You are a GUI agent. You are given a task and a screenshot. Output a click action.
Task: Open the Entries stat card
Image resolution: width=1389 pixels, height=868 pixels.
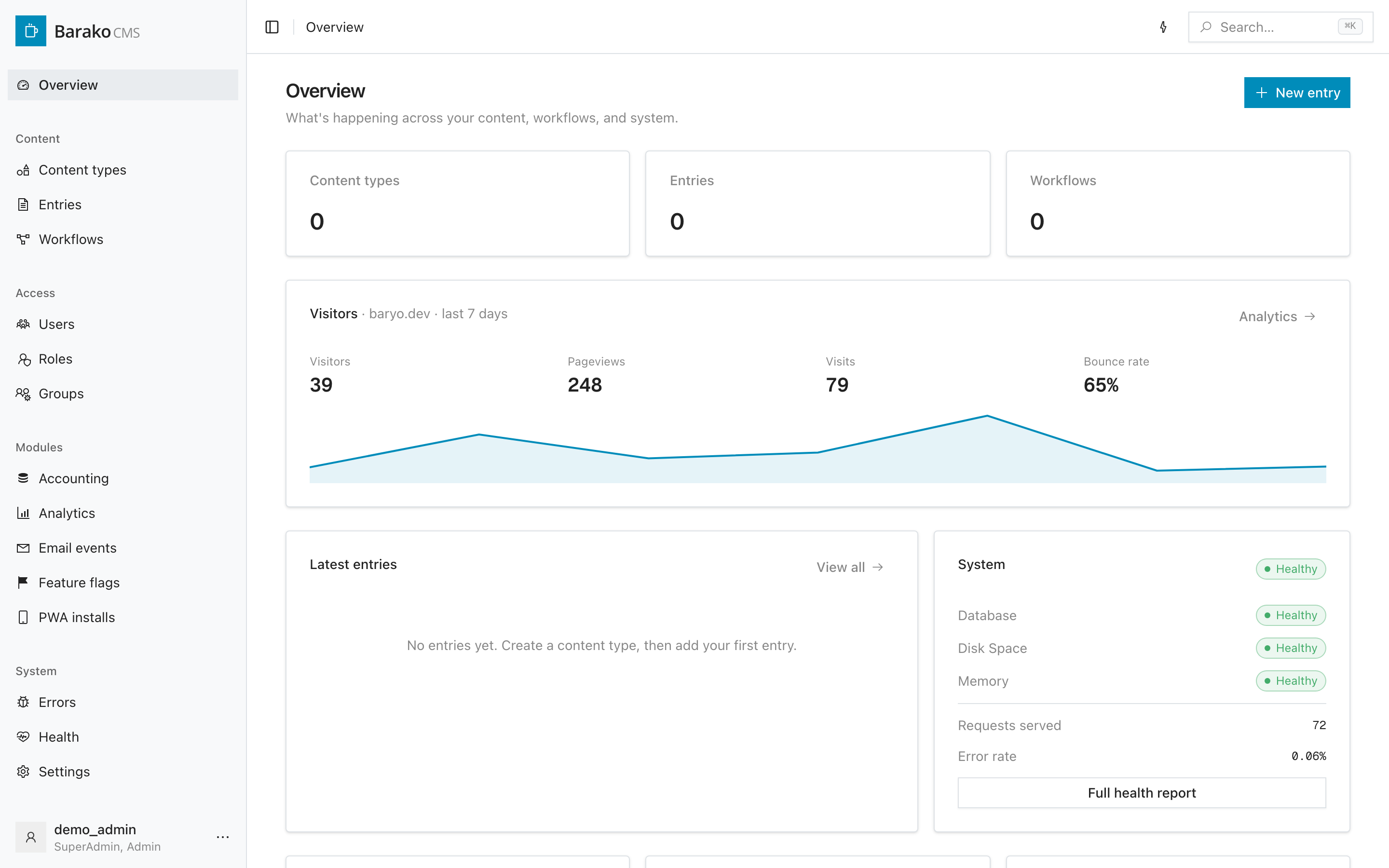tap(817, 204)
